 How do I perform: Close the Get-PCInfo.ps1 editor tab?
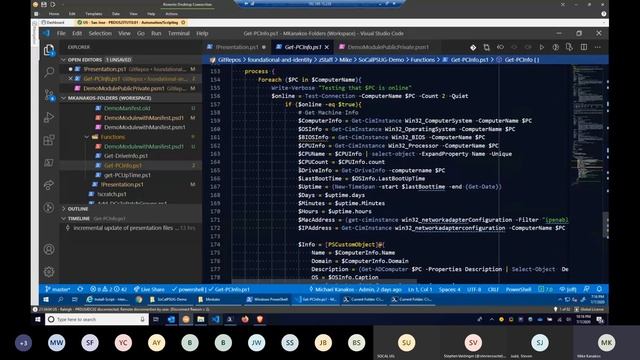(327, 47)
